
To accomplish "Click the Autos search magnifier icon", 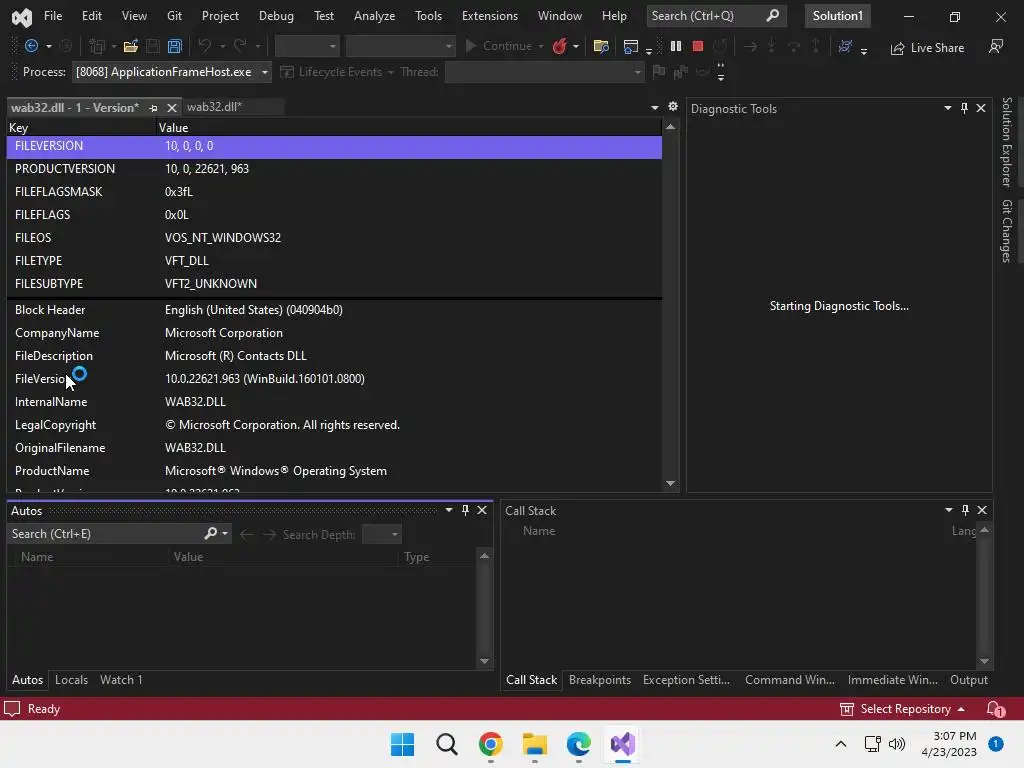I will [210, 534].
